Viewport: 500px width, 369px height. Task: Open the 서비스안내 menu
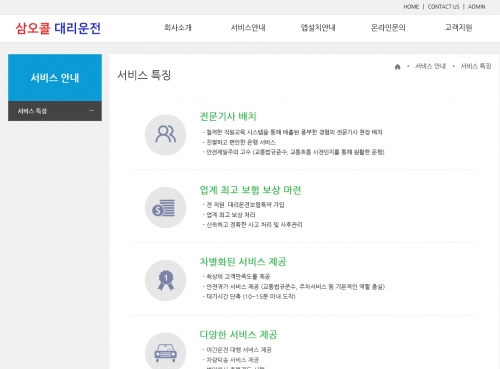(248, 28)
